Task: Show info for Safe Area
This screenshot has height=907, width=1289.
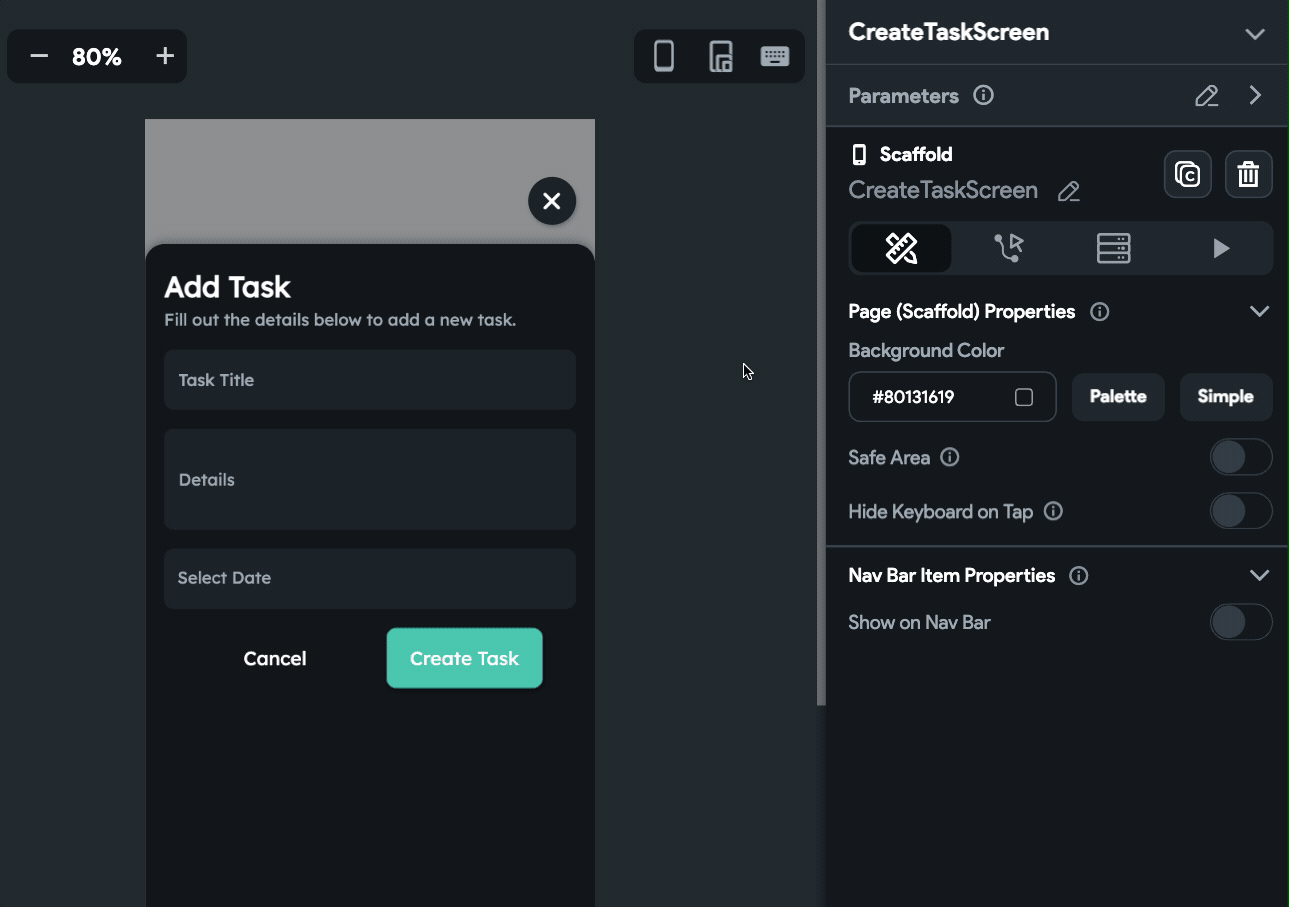Action: pos(950,457)
